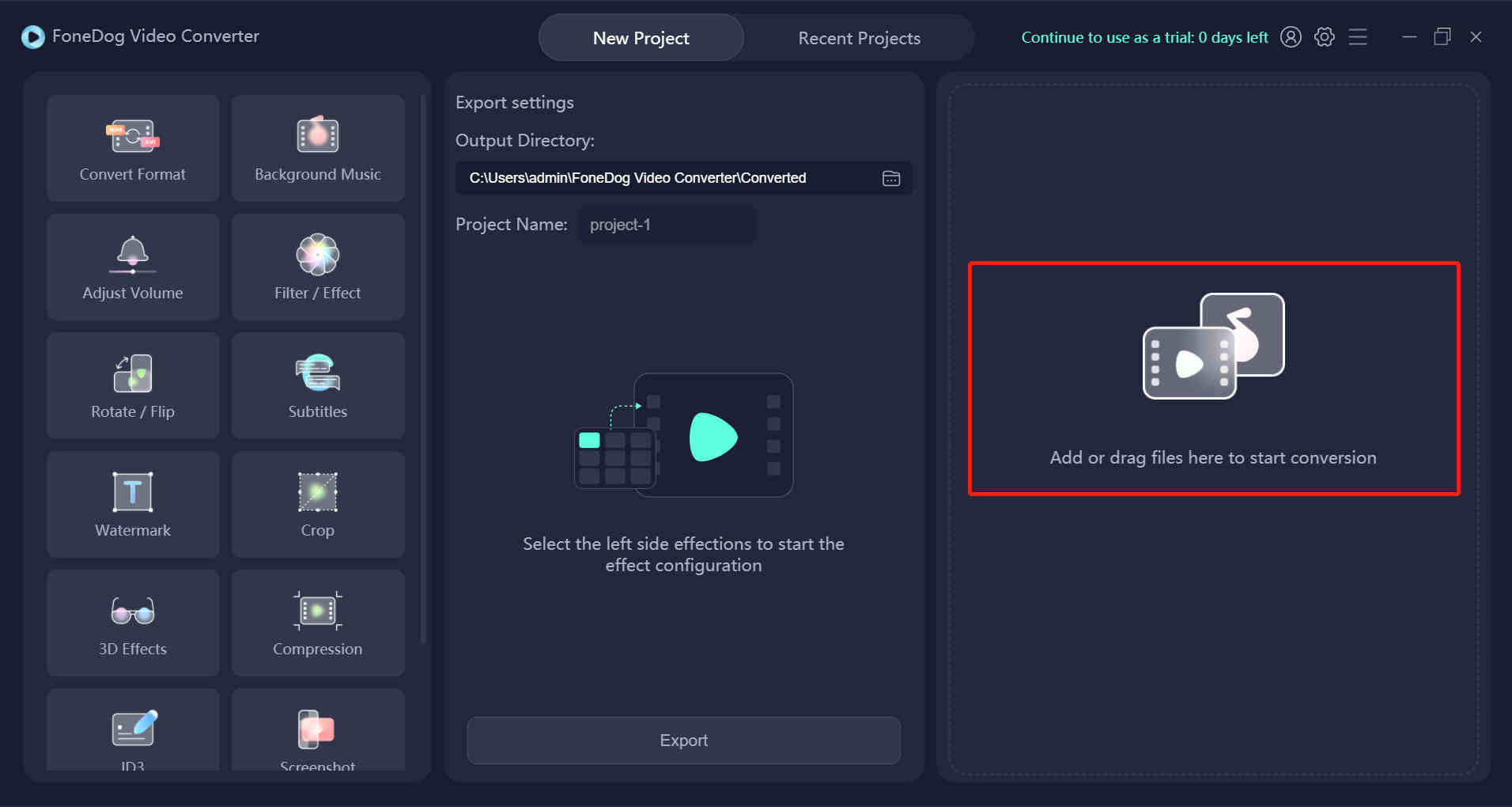Click the Export button
The height and width of the screenshot is (807, 1512).
click(684, 741)
